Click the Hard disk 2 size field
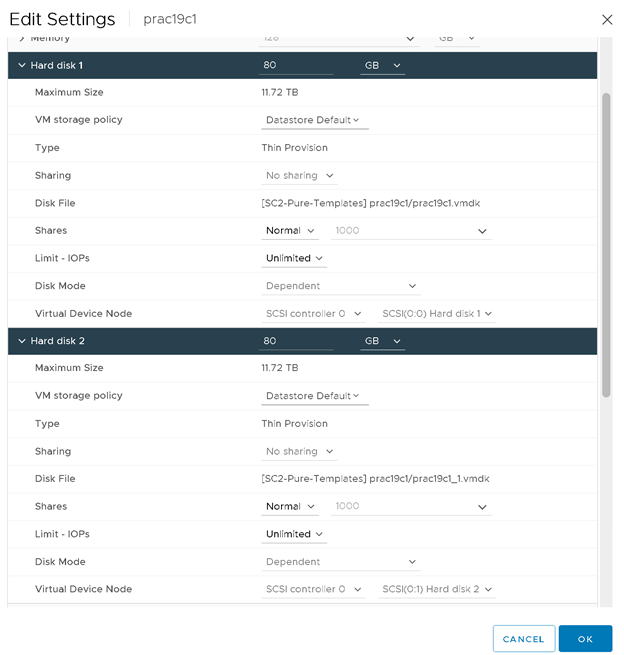Viewport: 624px width, 655px height. click(x=296, y=341)
